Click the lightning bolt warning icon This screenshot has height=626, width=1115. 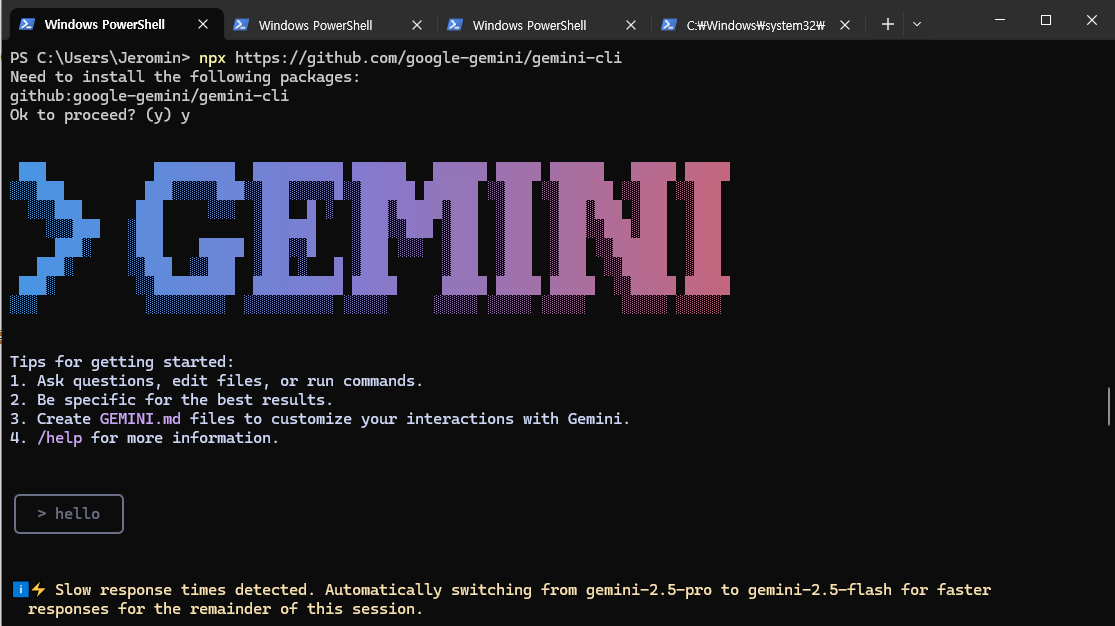tap(38, 590)
